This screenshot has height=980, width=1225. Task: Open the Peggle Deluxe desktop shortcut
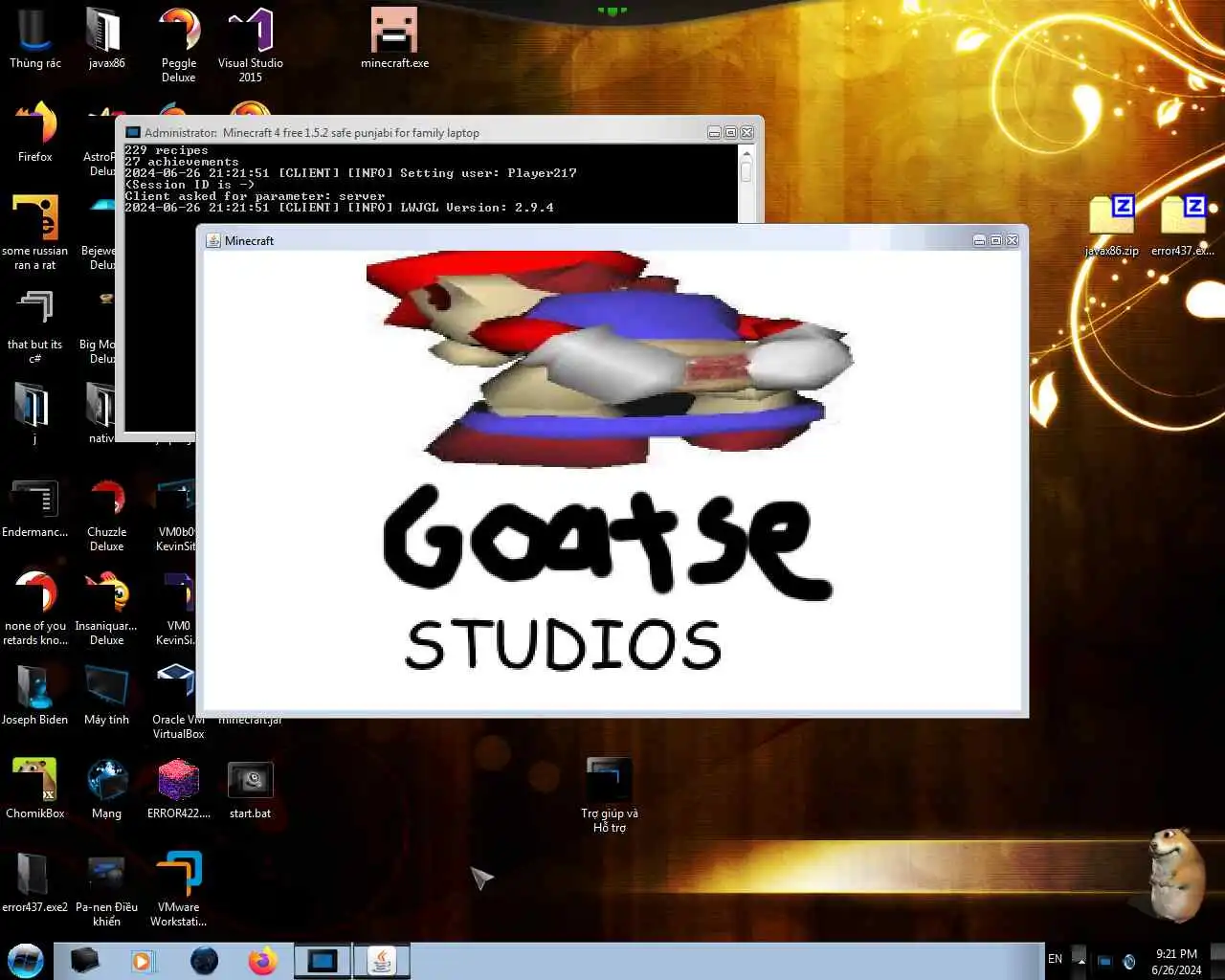click(178, 44)
